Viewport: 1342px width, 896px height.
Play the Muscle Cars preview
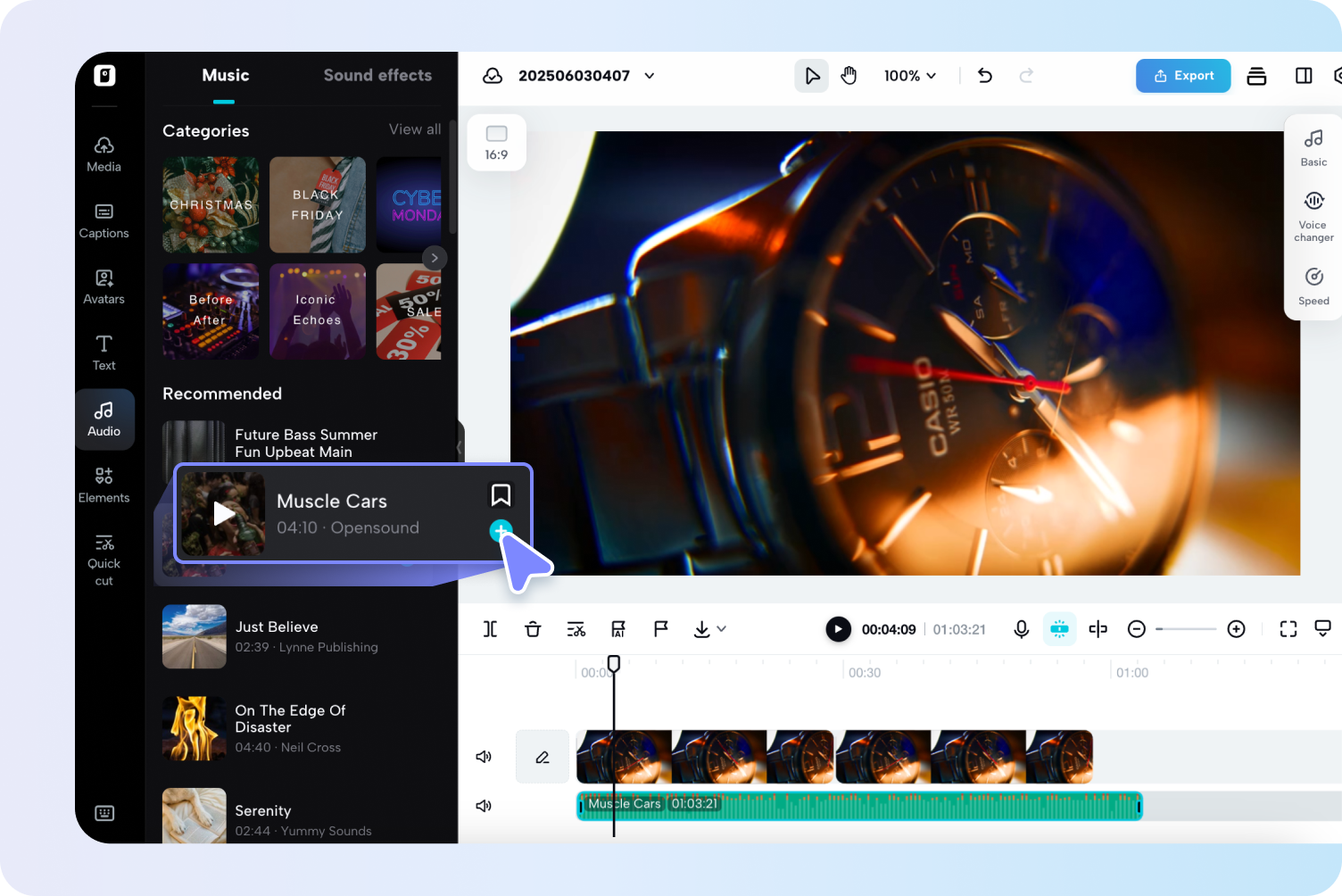(223, 513)
